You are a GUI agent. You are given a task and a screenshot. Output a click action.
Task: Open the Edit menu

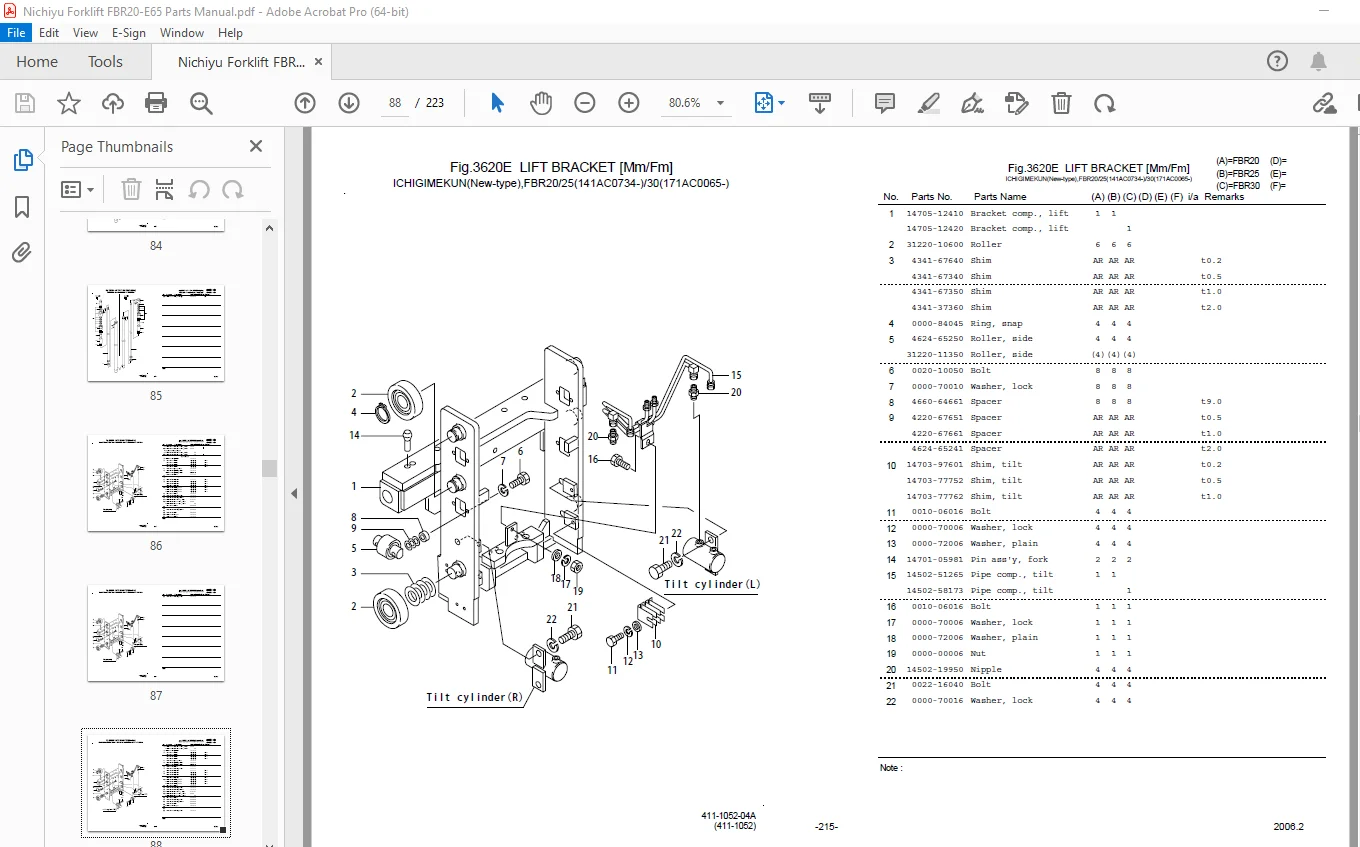(x=49, y=33)
